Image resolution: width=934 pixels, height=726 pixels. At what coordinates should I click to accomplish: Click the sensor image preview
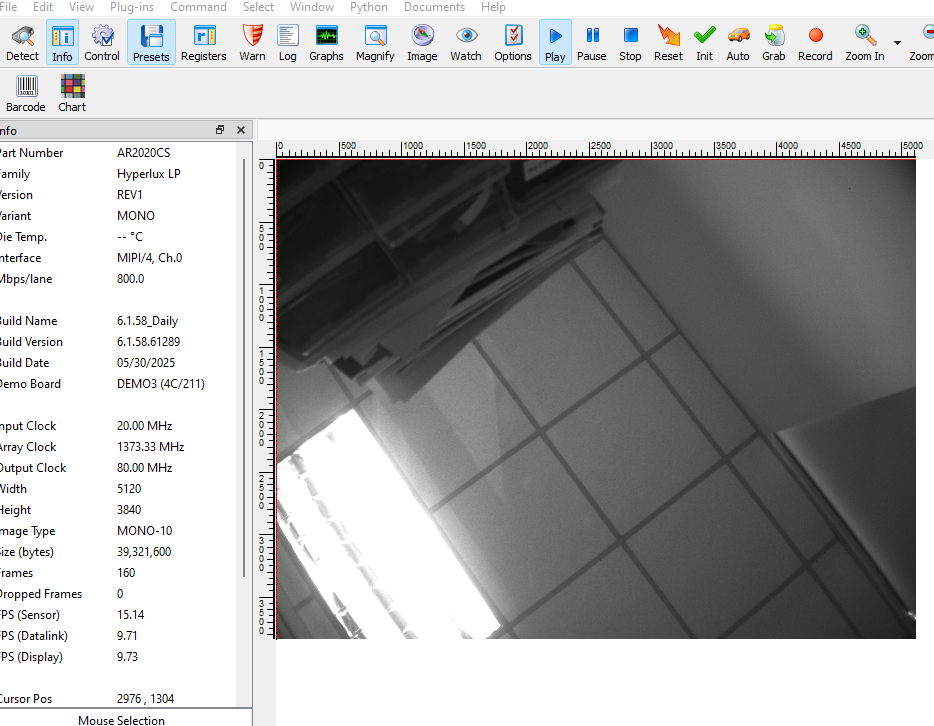click(596, 399)
